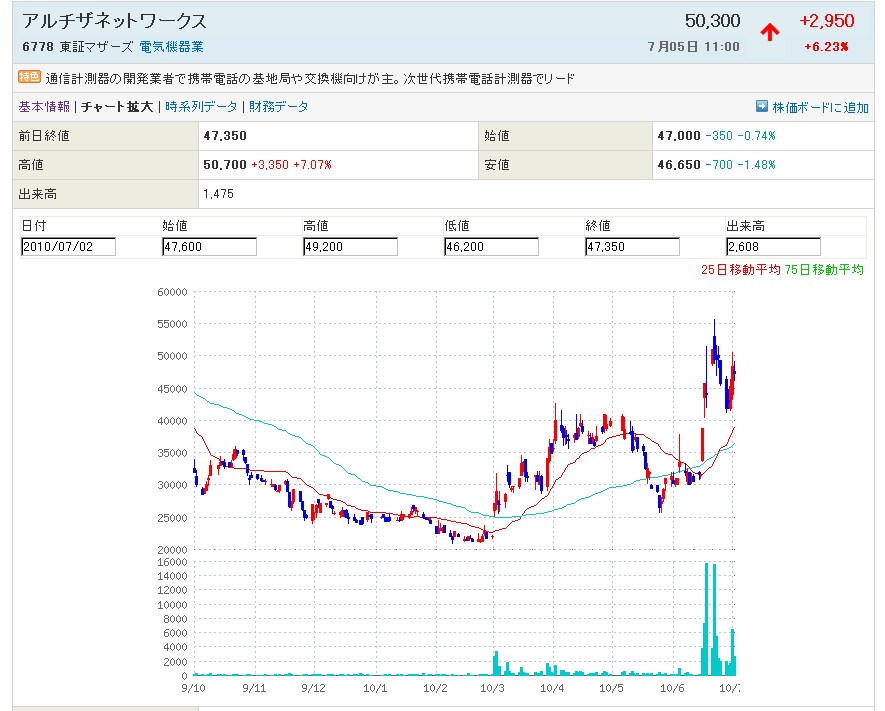
Task: Click the 低値 field showing 46,200
Action: point(491,247)
